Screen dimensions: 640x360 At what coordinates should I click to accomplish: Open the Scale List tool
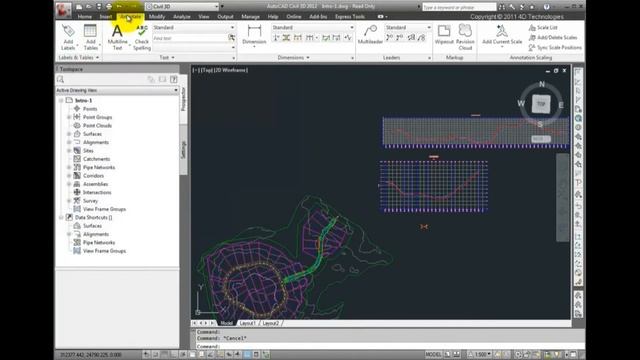coord(543,27)
